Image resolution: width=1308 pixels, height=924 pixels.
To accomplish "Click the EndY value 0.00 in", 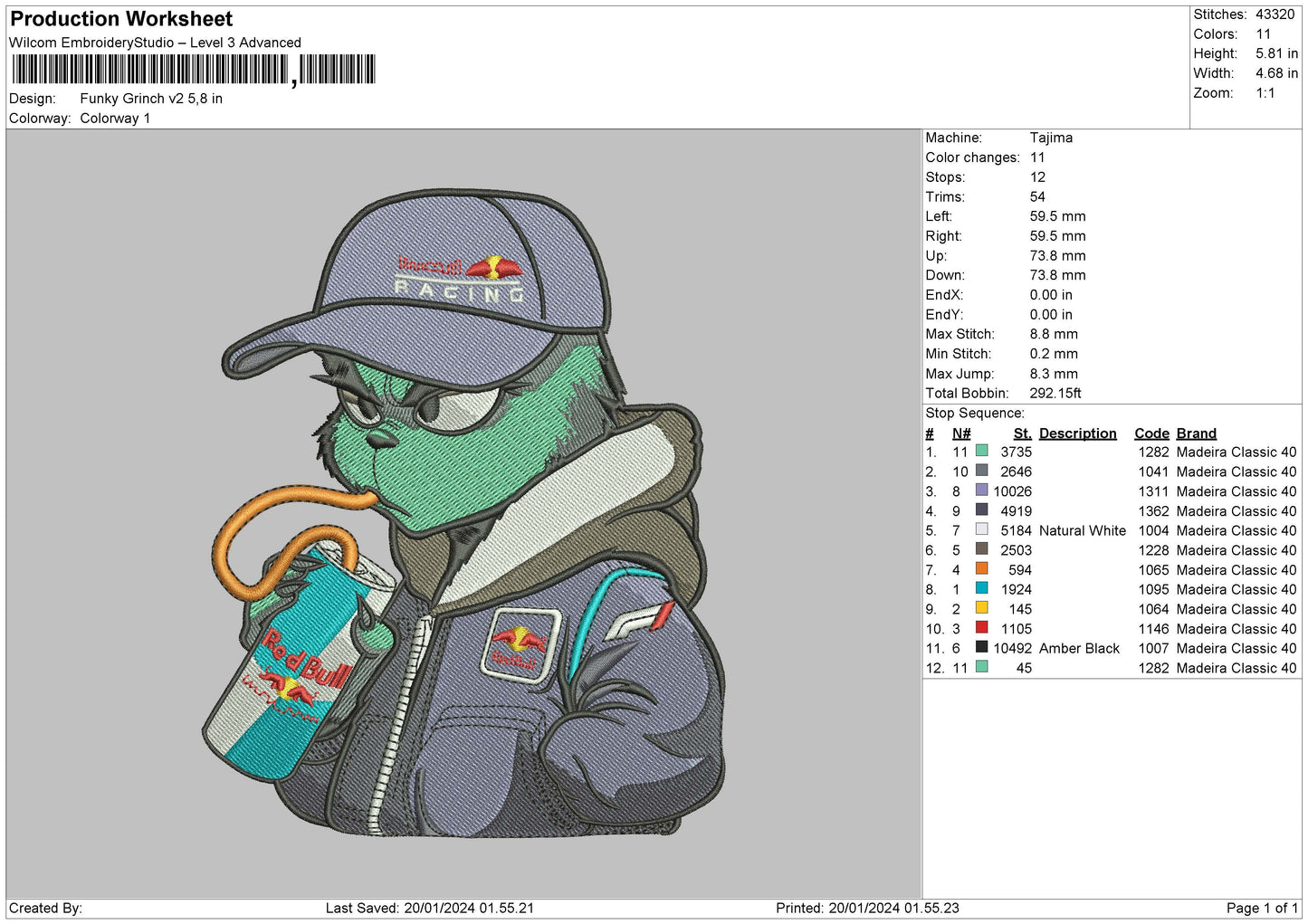I will point(1051,315).
